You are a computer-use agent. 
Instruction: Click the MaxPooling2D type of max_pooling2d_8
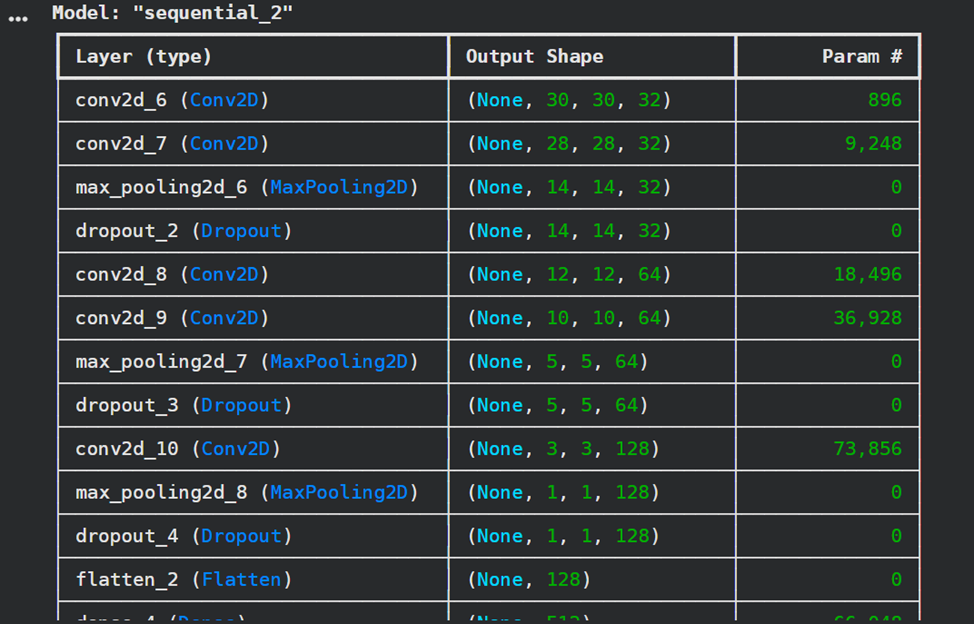coord(339,492)
